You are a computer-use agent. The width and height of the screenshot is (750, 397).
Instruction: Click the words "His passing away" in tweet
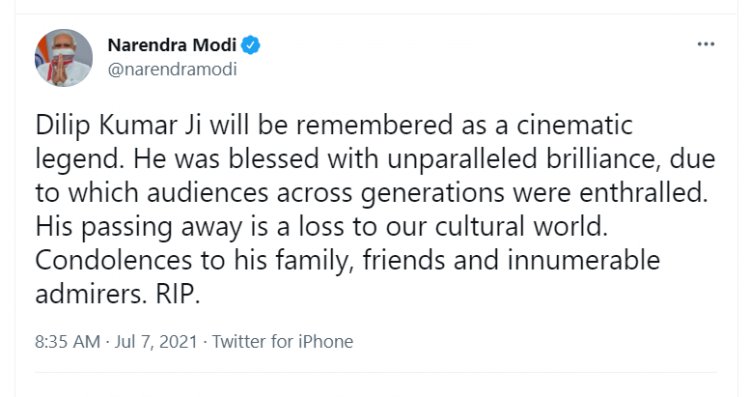coord(139,228)
